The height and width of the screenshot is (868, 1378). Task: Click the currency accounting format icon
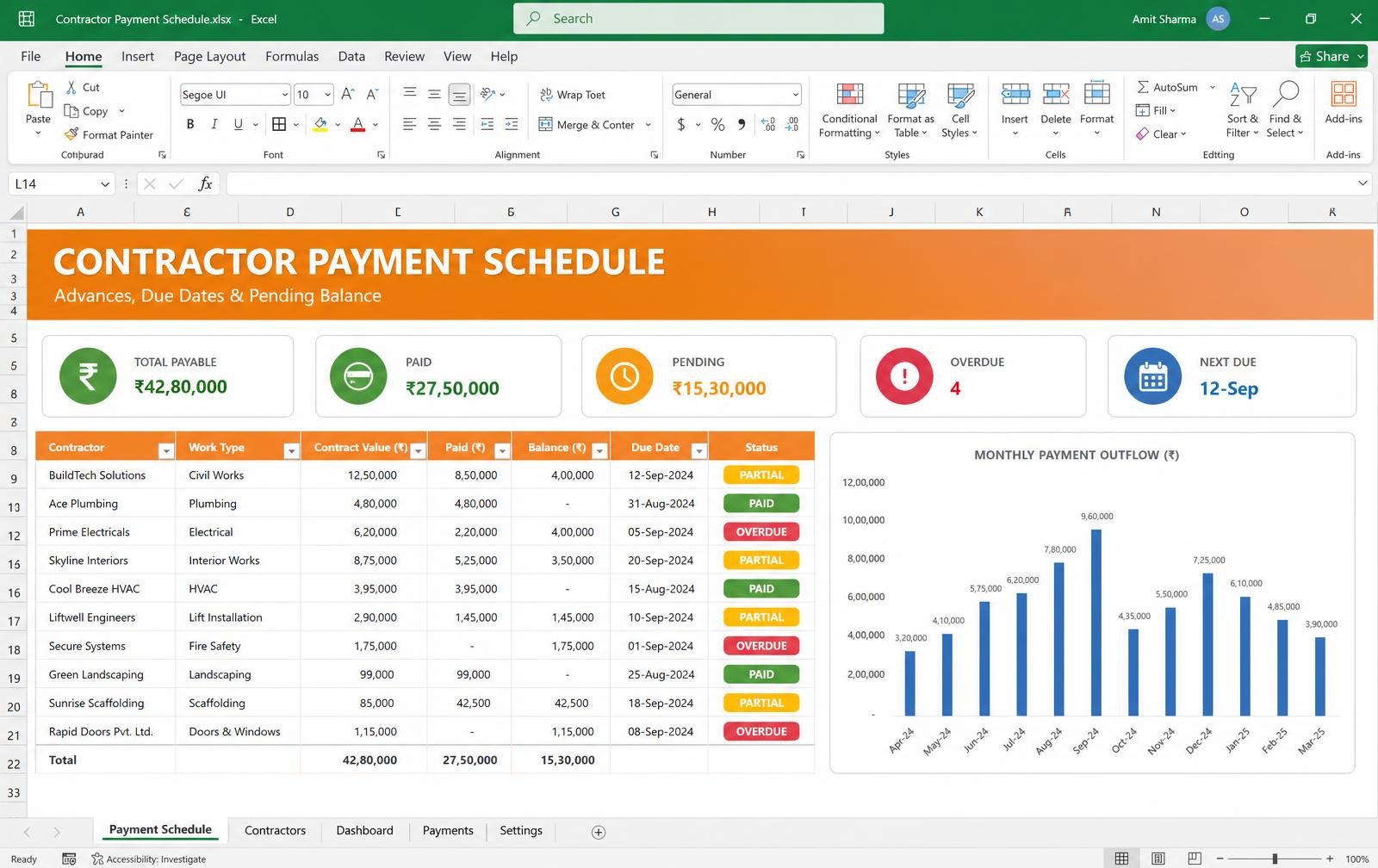coord(681,124)
